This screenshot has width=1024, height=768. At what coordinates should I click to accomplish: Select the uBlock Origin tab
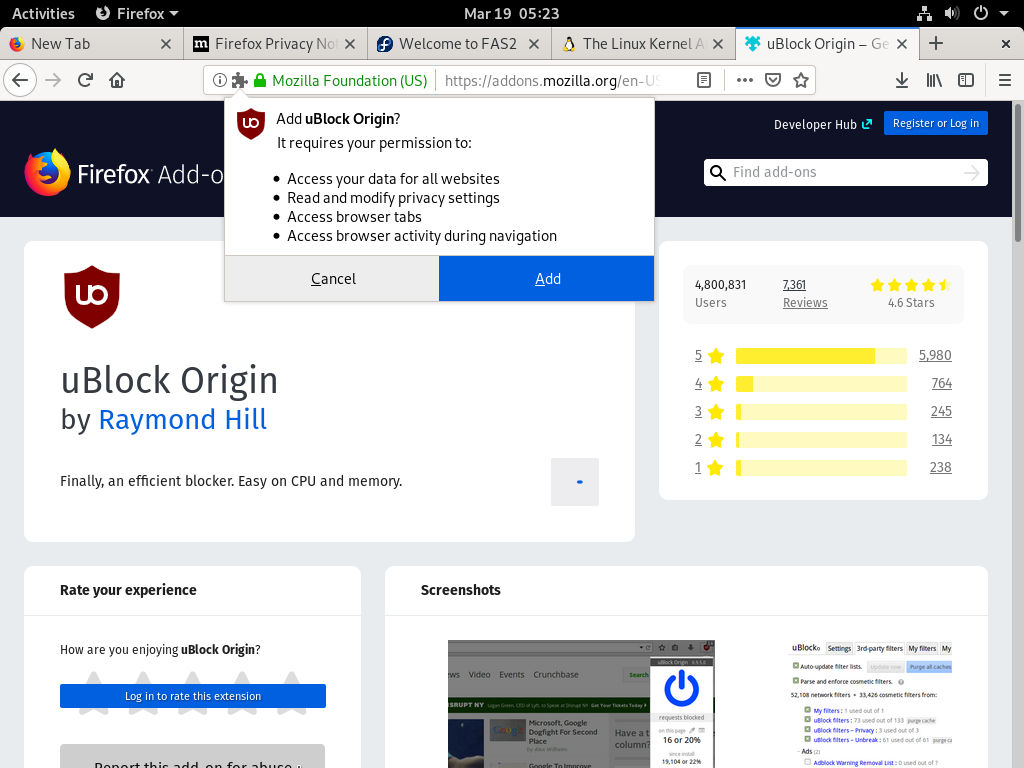[x=827, y=44]
